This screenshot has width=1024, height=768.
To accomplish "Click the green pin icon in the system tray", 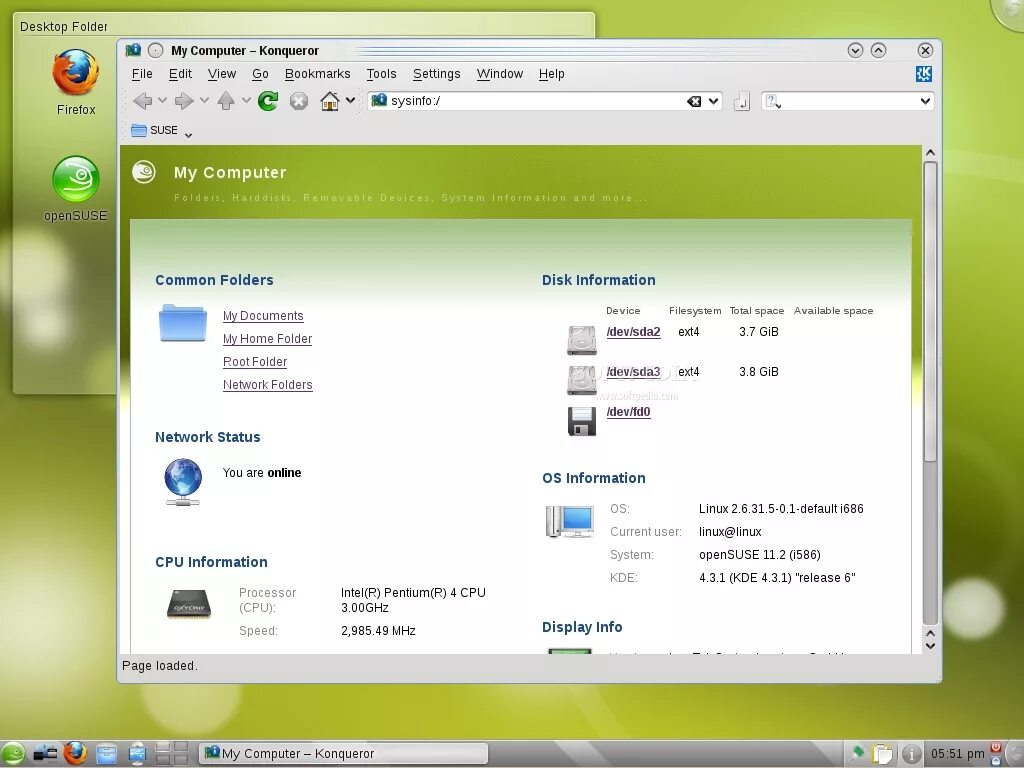I will 856,753.
